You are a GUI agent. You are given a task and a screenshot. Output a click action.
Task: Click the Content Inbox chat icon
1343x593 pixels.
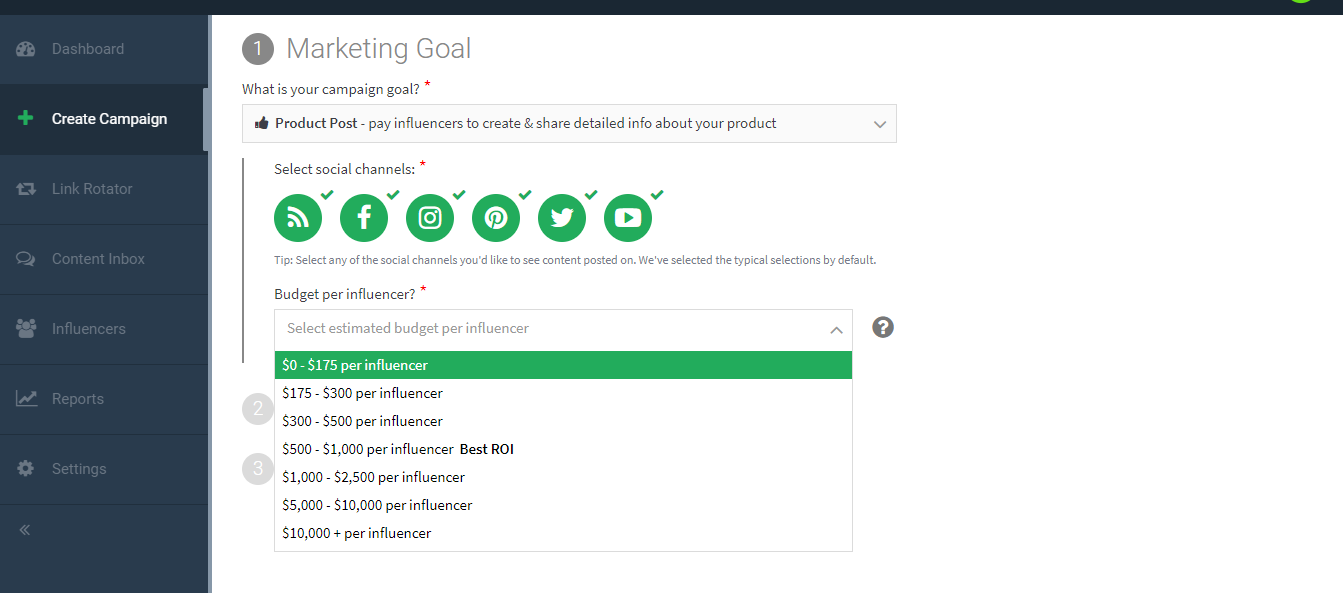(x=26, y=259)
